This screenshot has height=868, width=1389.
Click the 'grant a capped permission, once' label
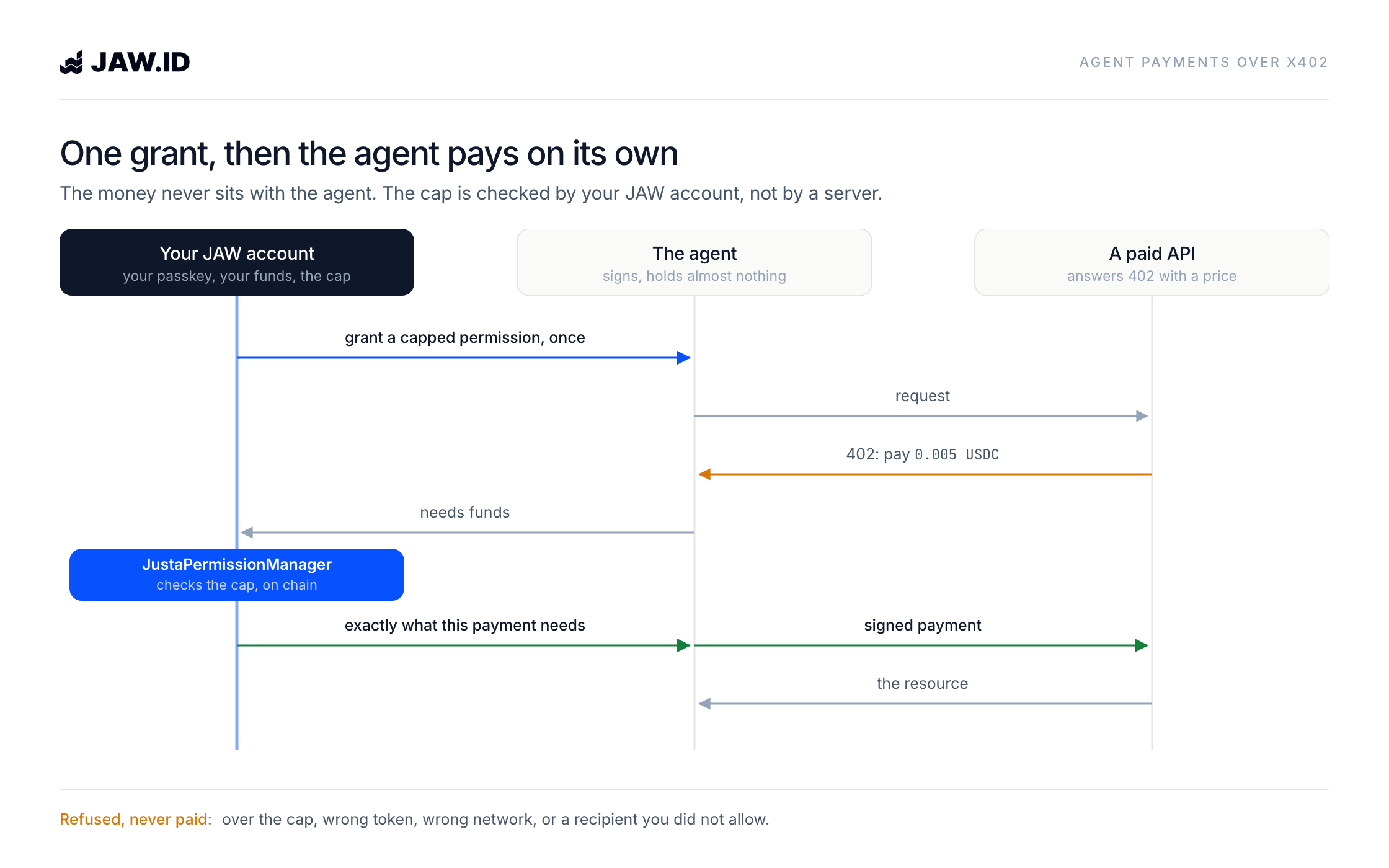pyautogui.click(x=465, y=338)
